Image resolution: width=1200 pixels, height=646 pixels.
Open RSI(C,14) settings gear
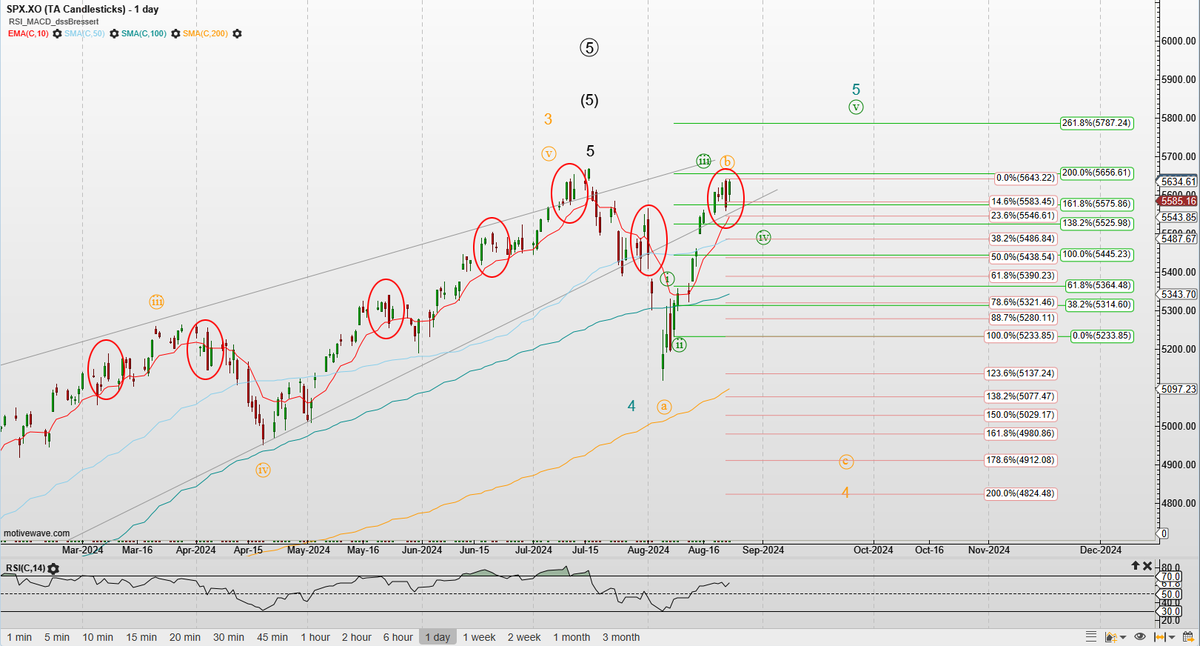(x=52, y=569)
